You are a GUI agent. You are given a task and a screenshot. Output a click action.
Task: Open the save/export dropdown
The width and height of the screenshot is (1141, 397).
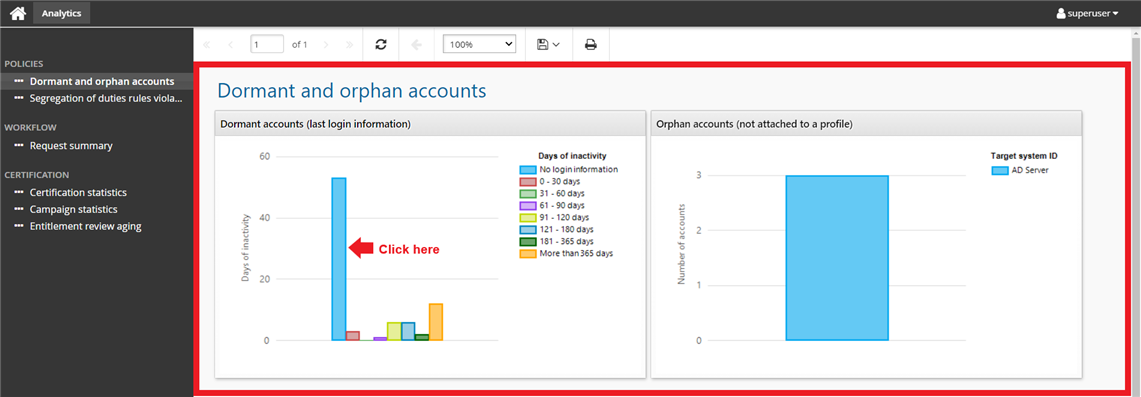(x=548, y=44)
